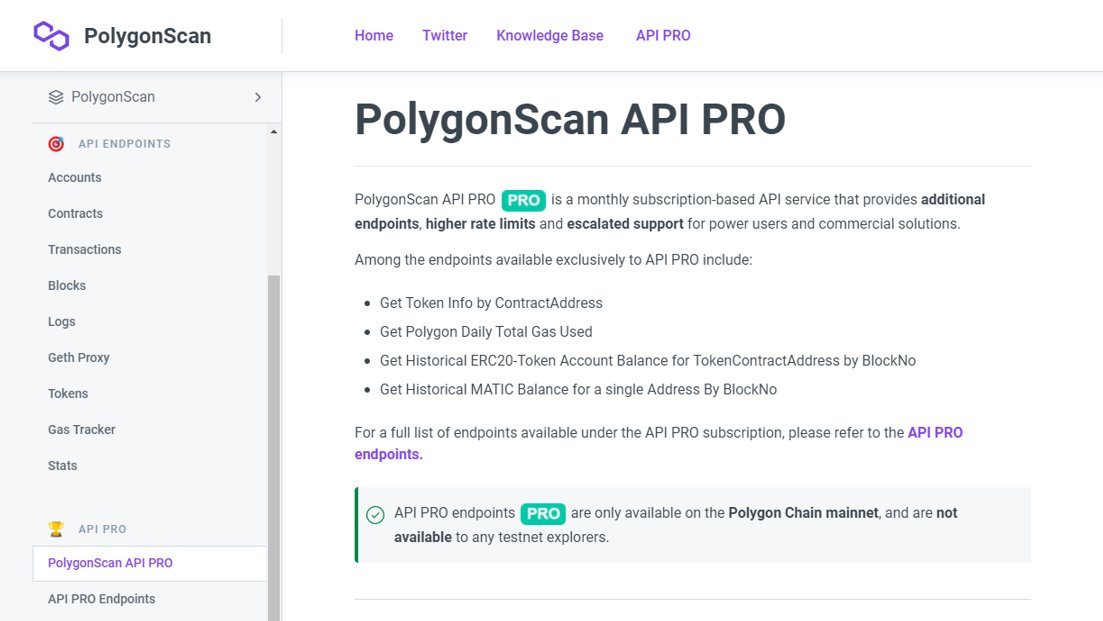The width and height of the screenshot is (1103, 621).
Task: Click the green check circle icon in notice
Action: [x=376, y=515]
